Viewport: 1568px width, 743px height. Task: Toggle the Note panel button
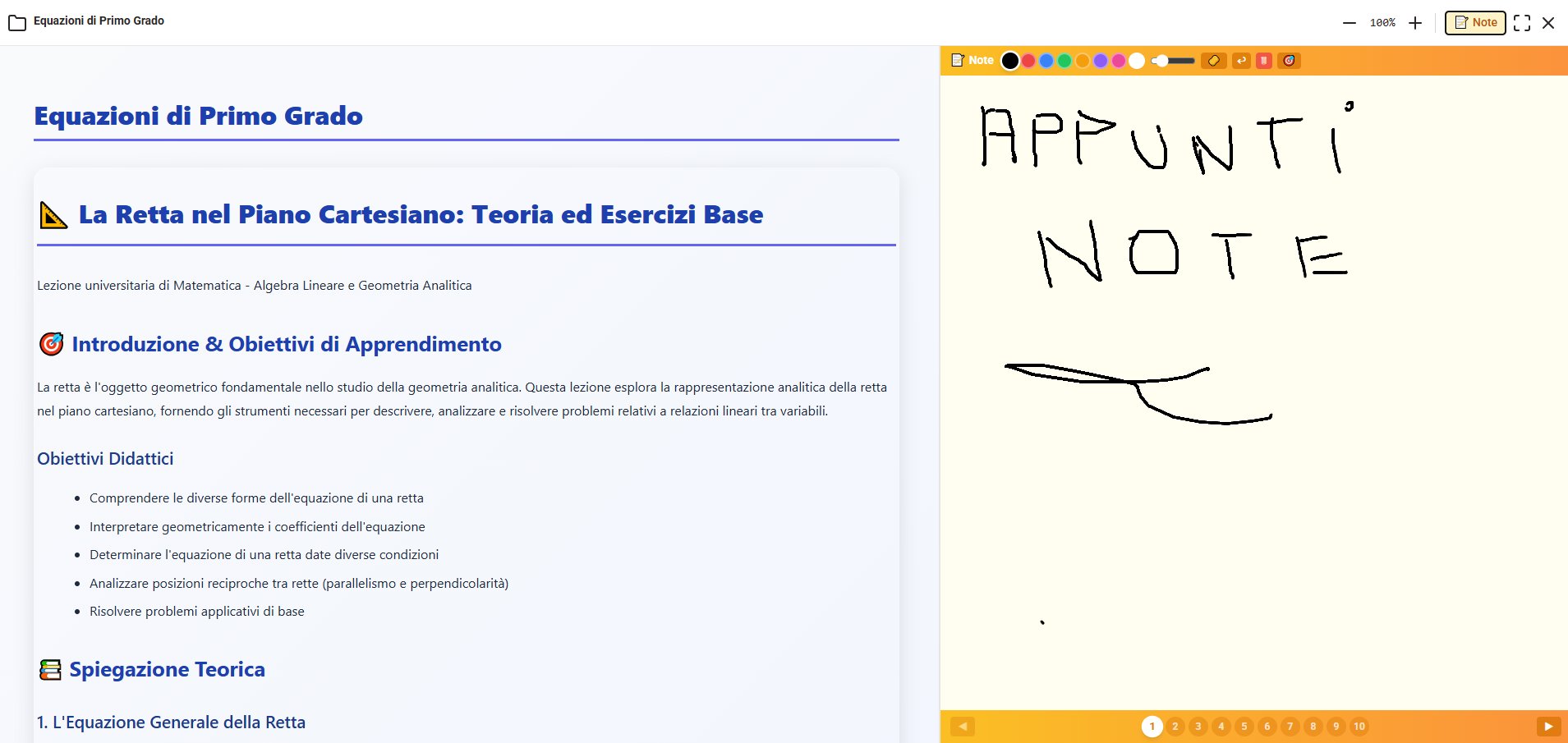pyautogui.click(x=1475, y=23)
